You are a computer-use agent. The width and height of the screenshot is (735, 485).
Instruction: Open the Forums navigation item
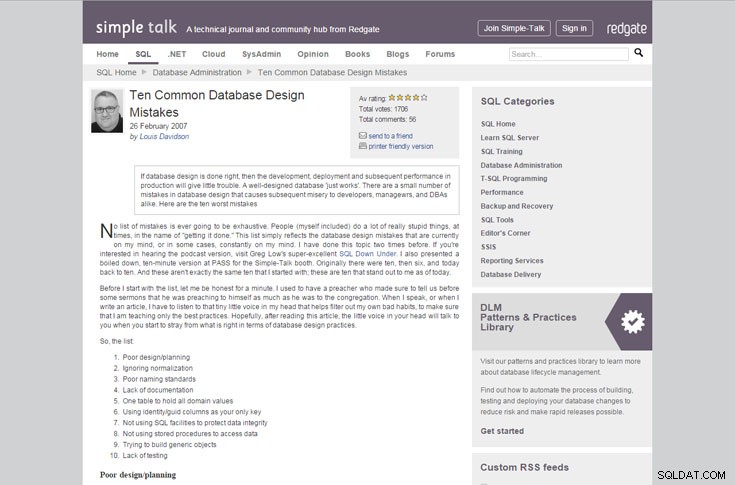(440, 54)
